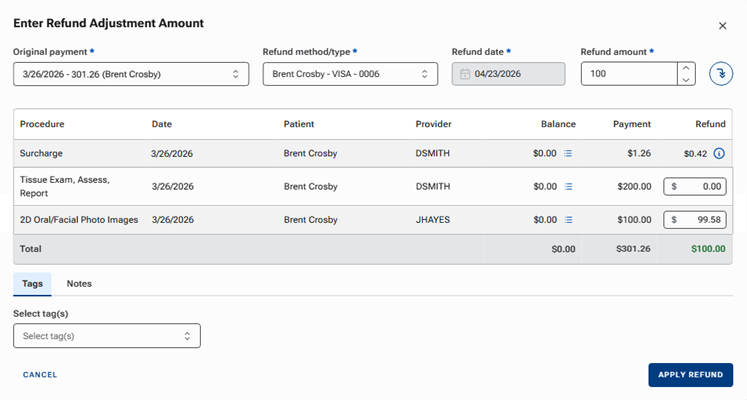Click the JHAYES provider cell
This screenshot has height=400, width=747.
point(433,220)
